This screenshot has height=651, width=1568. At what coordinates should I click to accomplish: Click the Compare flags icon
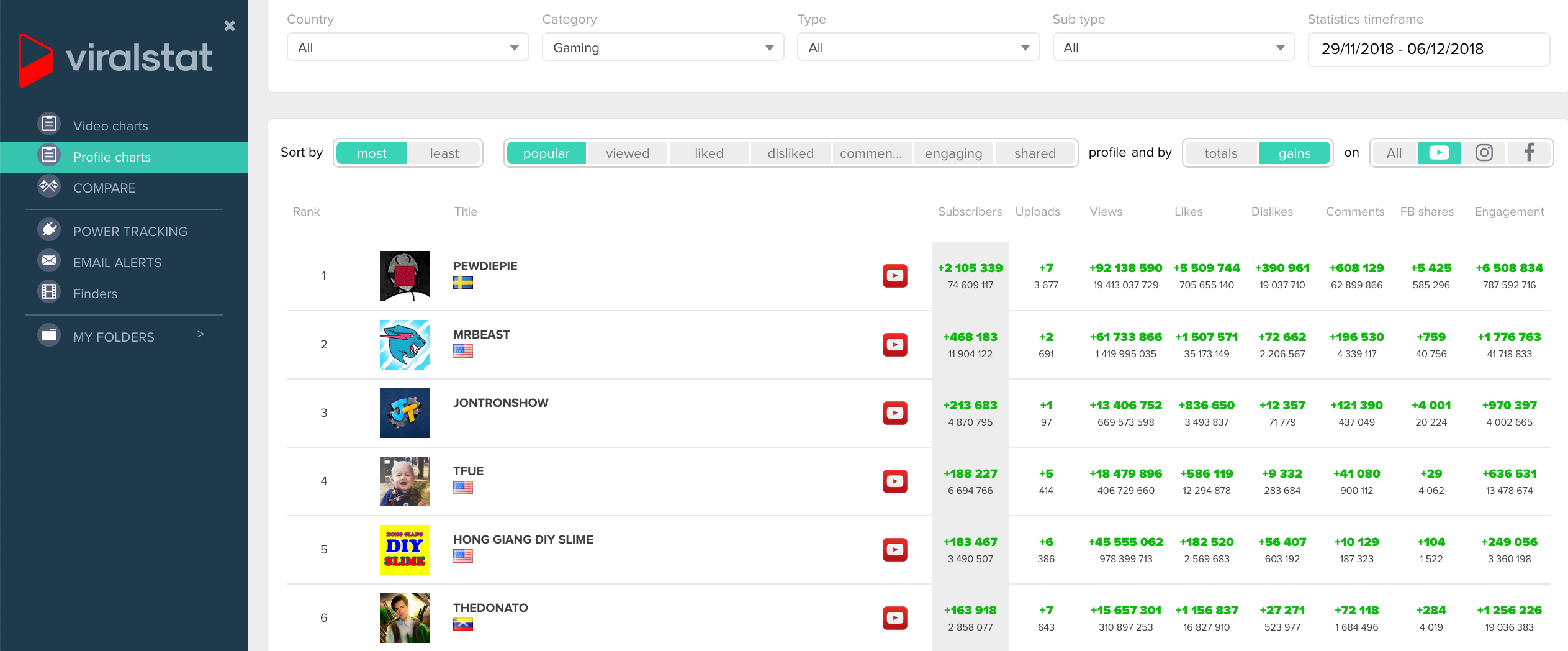pyautogui.click(x=49, y=186)
